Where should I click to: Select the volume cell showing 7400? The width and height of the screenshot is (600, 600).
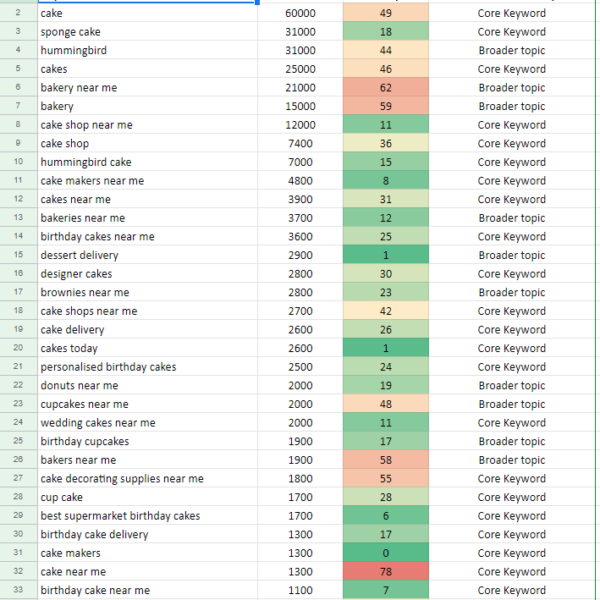pos(299,144)
